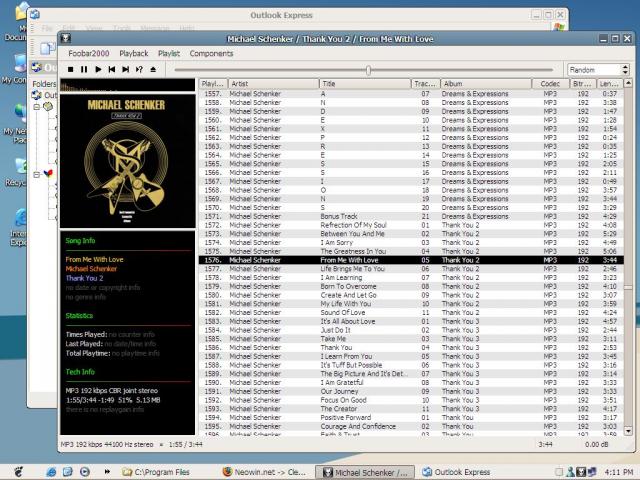Open the Components menu
The image size is (640, 480).
click(211, 53)
